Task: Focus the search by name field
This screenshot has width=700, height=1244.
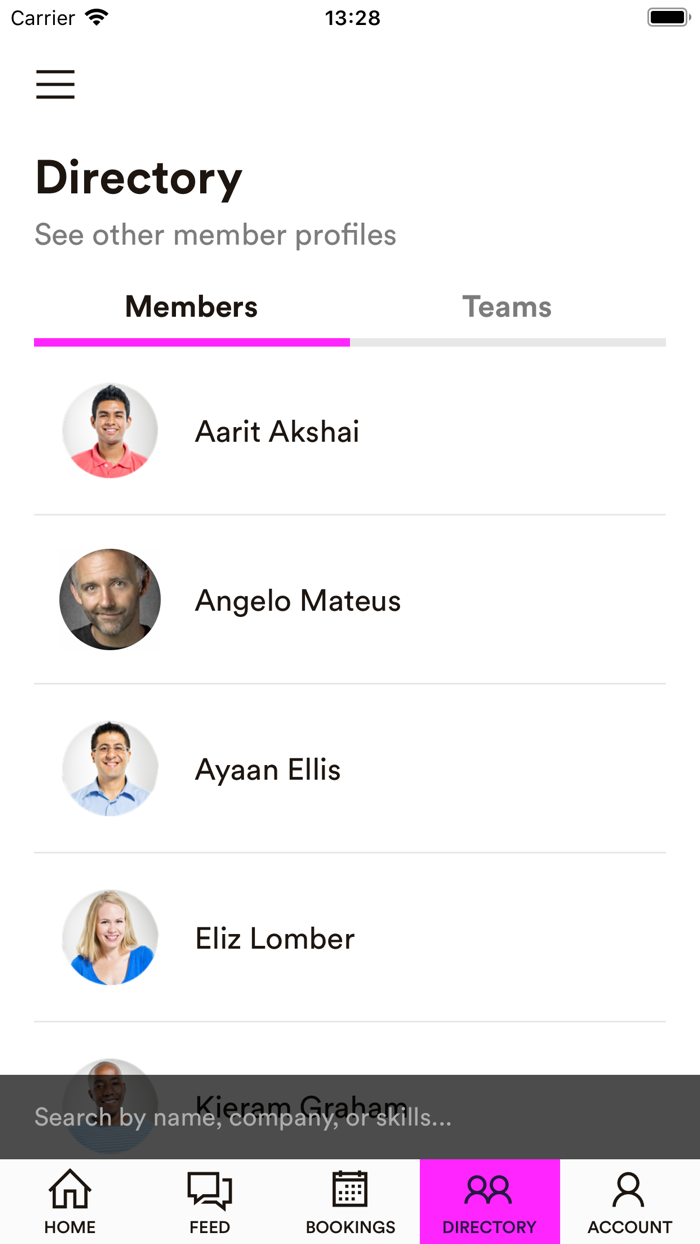Action: 350,1117
